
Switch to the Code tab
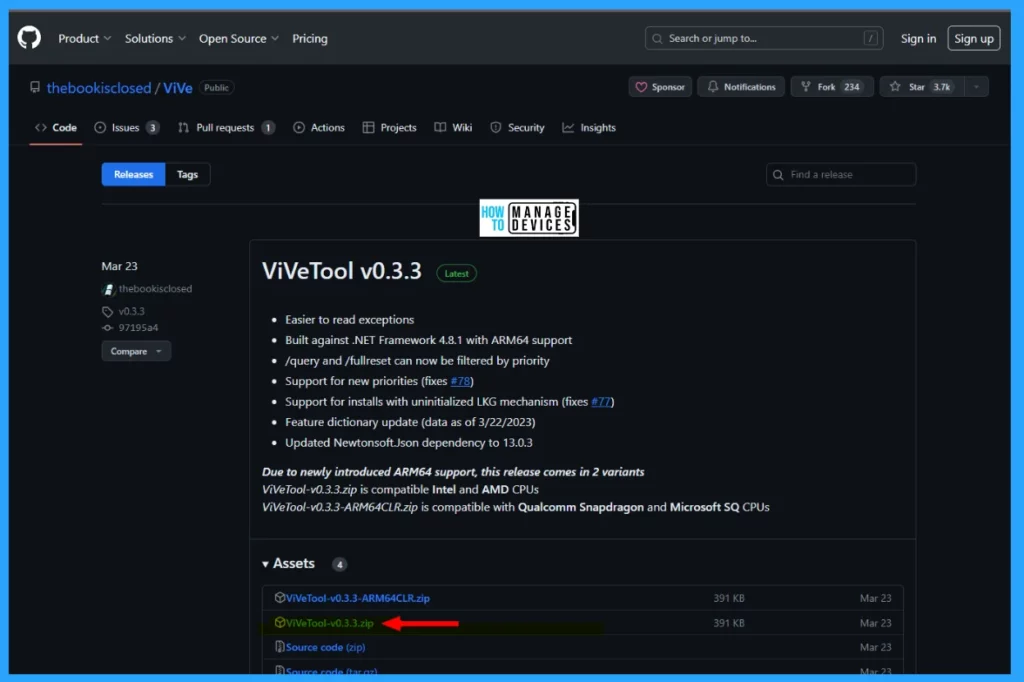[x=56, y=127]
